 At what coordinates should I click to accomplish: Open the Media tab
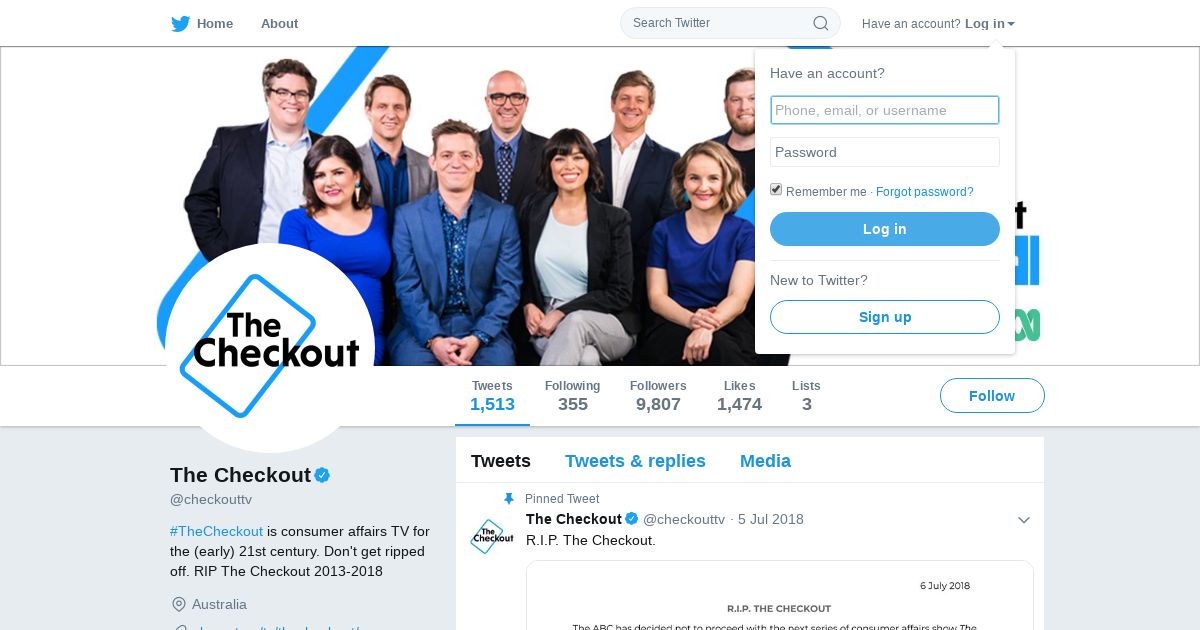765,461
